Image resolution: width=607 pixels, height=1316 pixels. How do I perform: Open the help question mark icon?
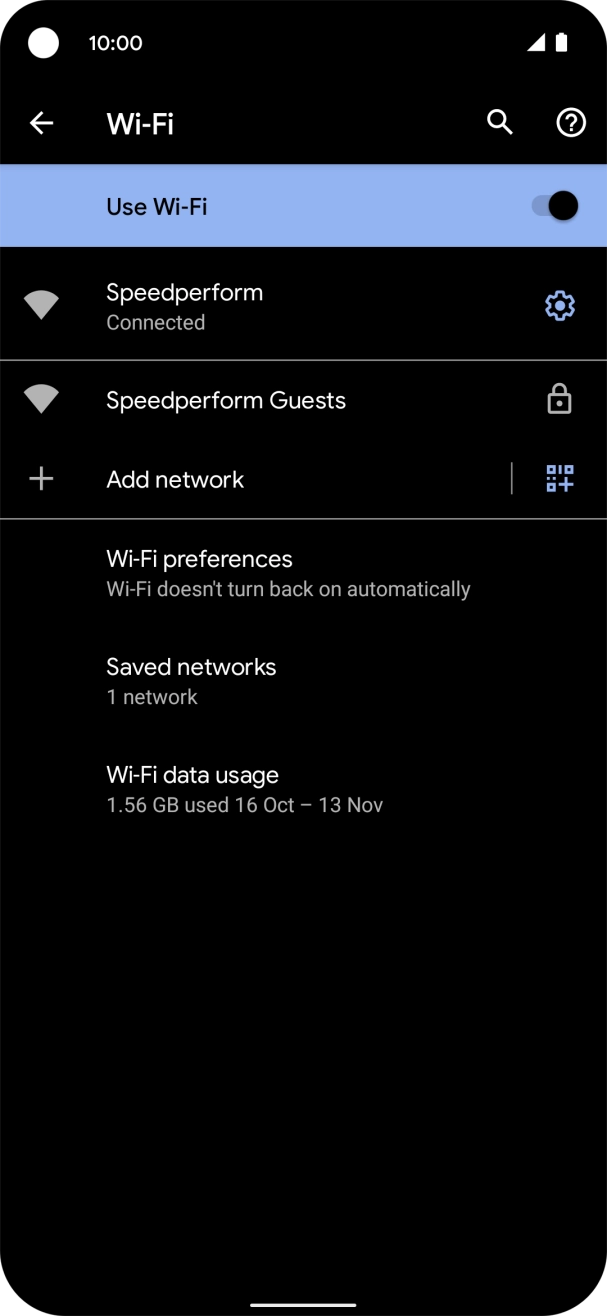tap(570, 123)
